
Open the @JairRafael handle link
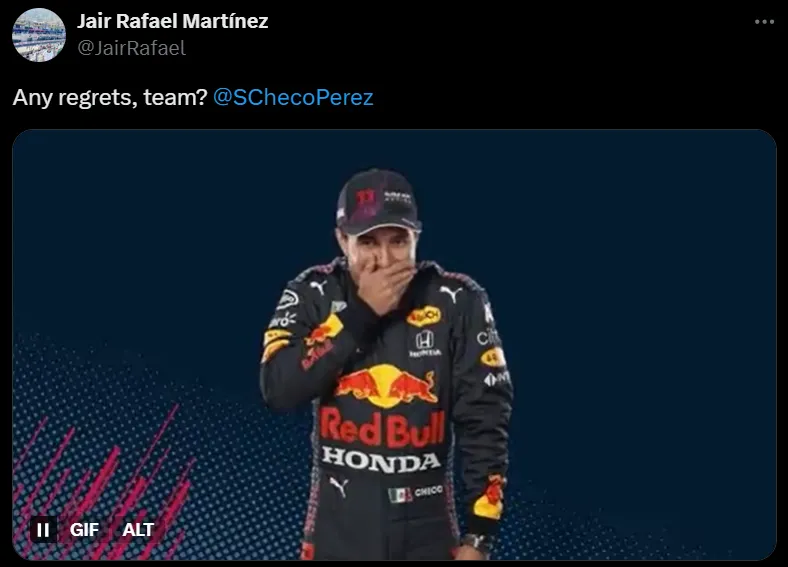coord(131,48)
